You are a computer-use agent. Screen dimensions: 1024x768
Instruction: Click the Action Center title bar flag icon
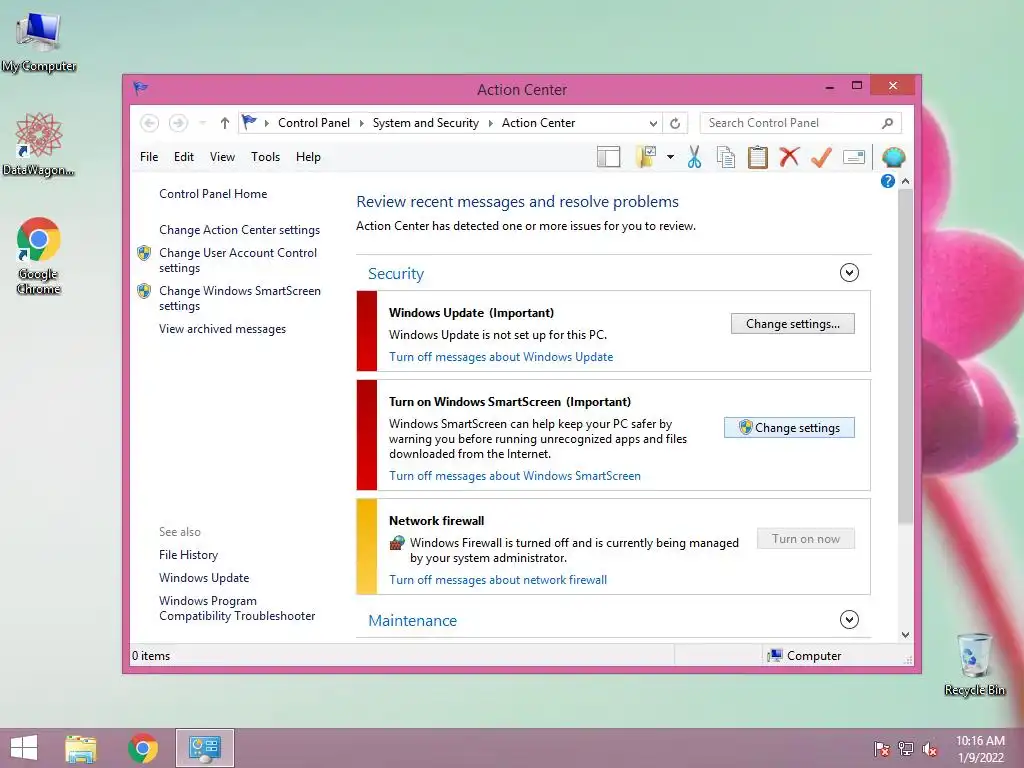pyautogui.click(x=140, y=88)
